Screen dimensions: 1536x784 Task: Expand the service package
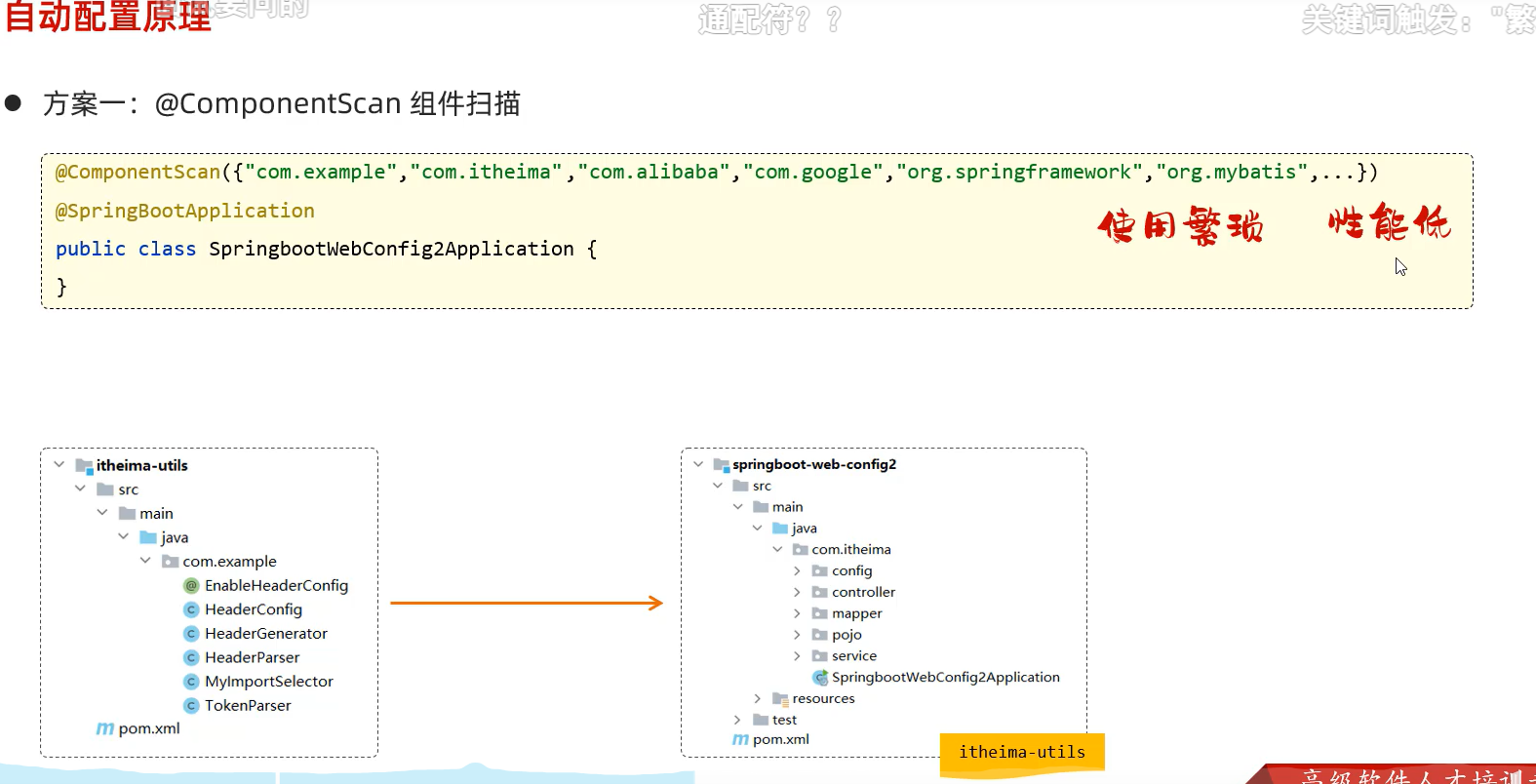click(x=797, y=656)
